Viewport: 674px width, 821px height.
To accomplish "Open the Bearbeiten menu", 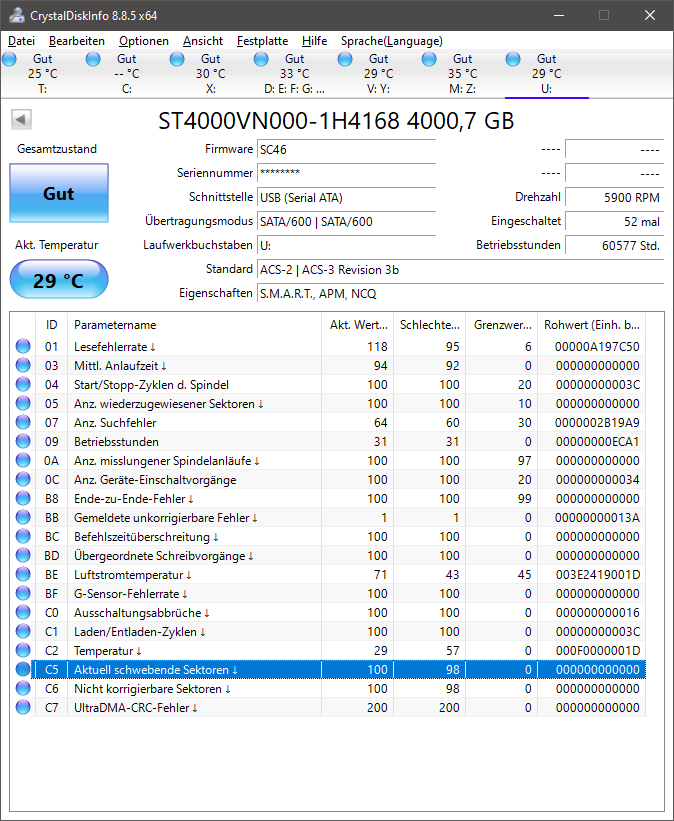I will (x=76, y=41).
